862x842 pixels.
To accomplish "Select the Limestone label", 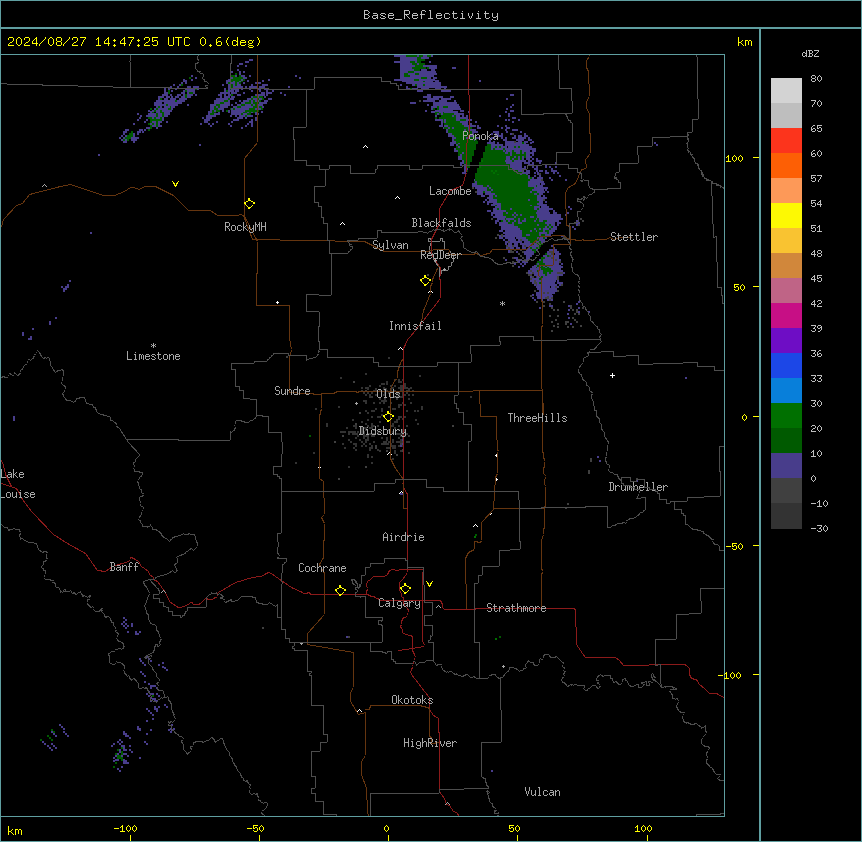I will 153,356.
